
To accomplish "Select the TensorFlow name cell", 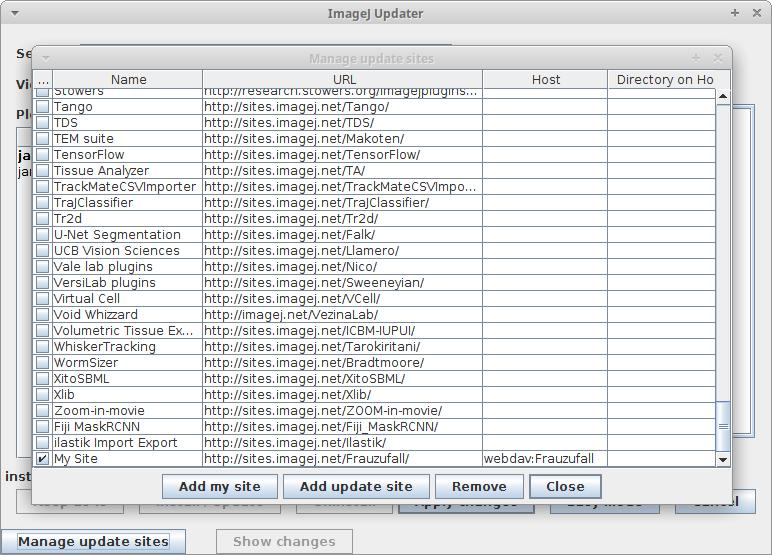I will (128, 155).
